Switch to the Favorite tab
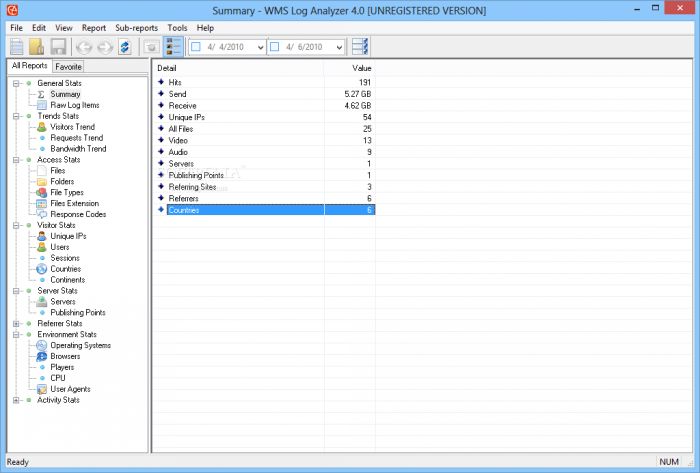Screen dimensions: 700x473 point(68,66)
